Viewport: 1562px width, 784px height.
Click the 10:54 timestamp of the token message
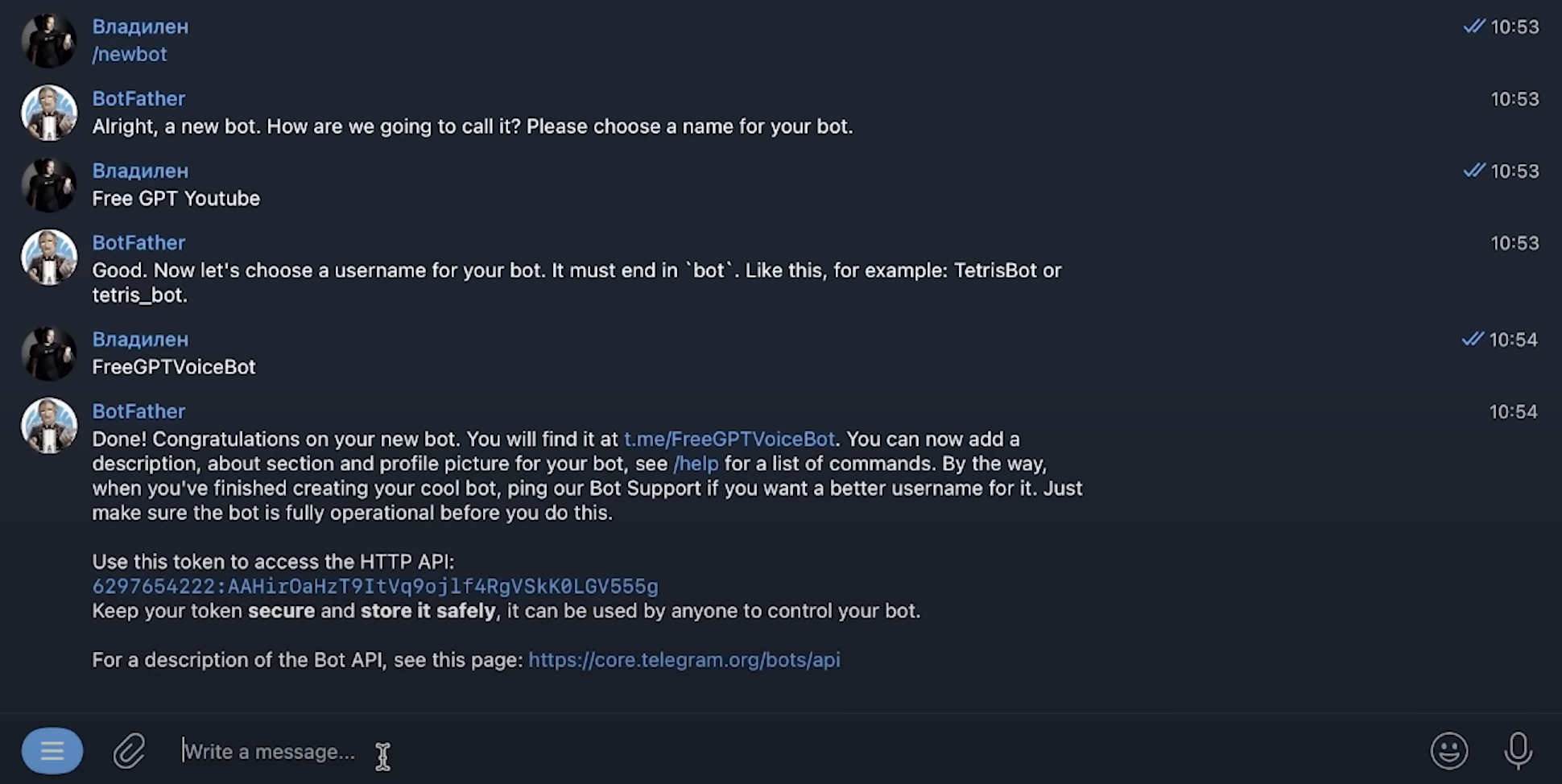point(1513,412)
